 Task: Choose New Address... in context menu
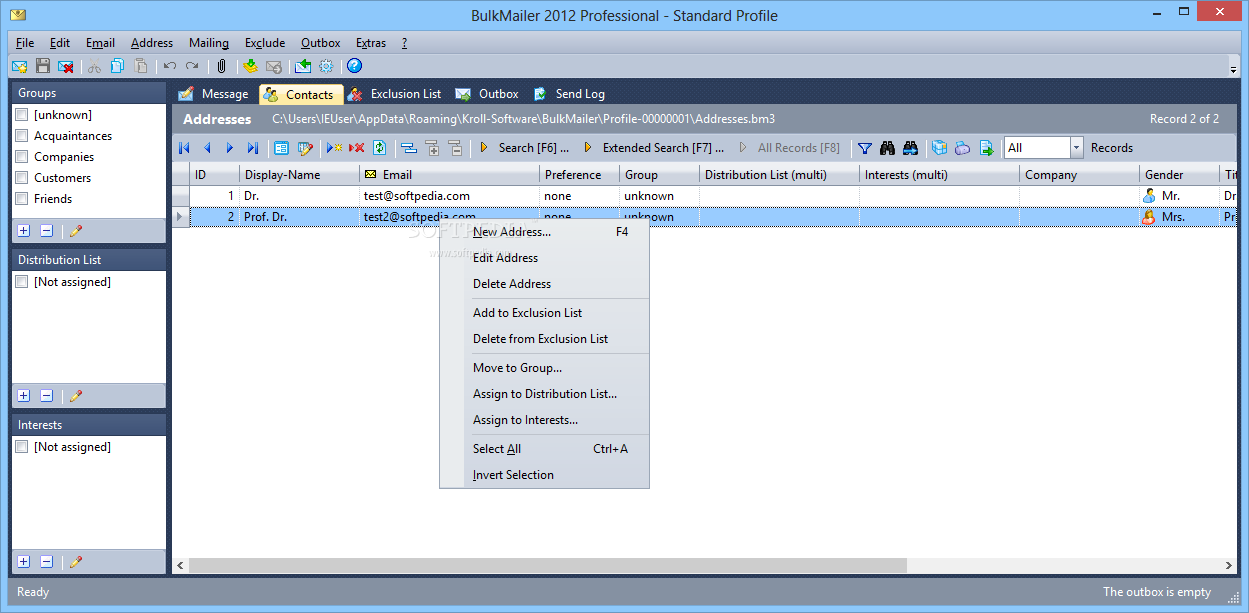pyautogui.click(x=544, y=232)
